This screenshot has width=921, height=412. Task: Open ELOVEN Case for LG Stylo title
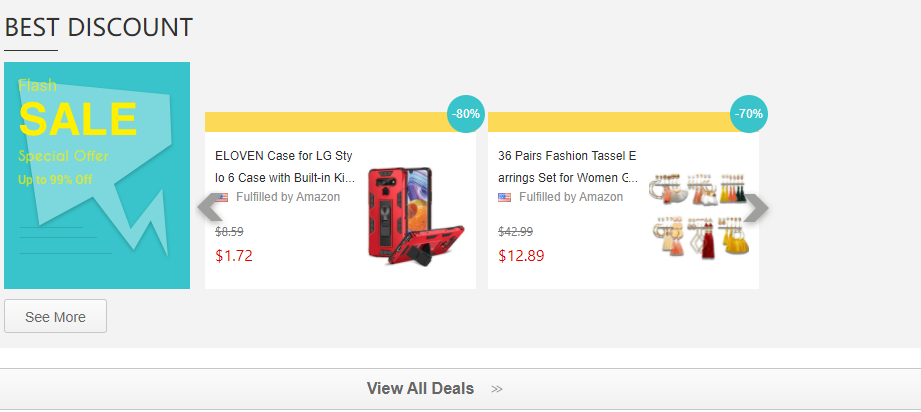coord(284,166)
